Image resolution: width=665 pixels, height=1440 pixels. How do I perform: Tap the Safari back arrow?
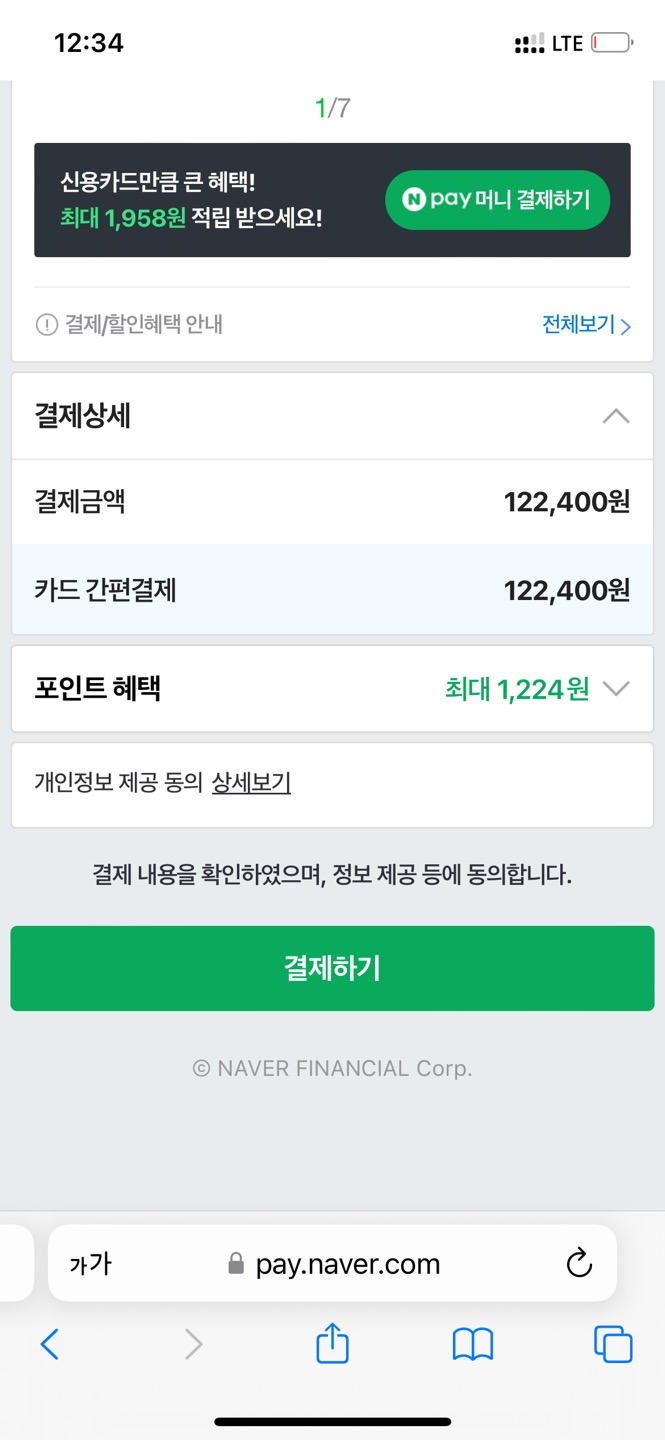click(49, 1345)
